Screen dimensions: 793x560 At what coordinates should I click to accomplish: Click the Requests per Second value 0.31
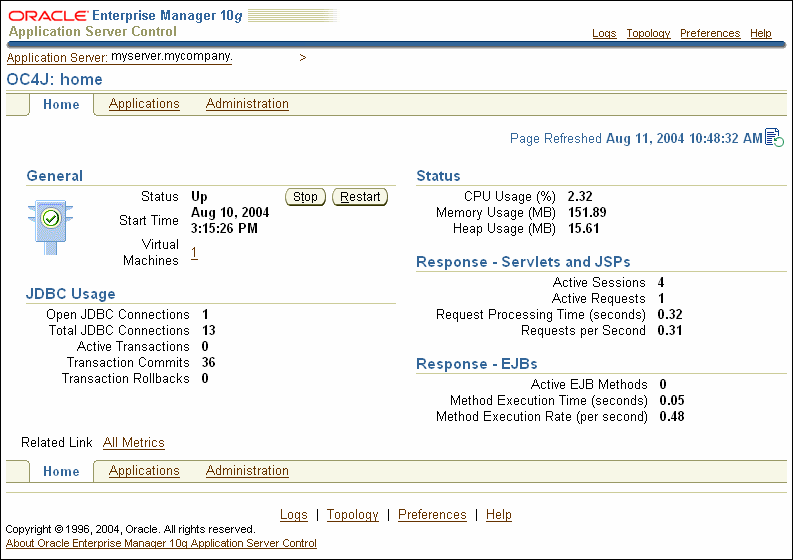(670, 331)
